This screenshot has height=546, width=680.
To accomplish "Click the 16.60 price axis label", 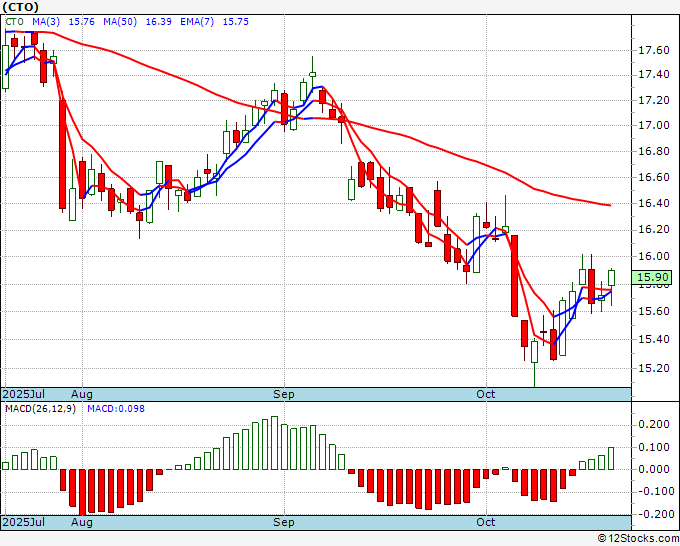I will tap(654, 177).
